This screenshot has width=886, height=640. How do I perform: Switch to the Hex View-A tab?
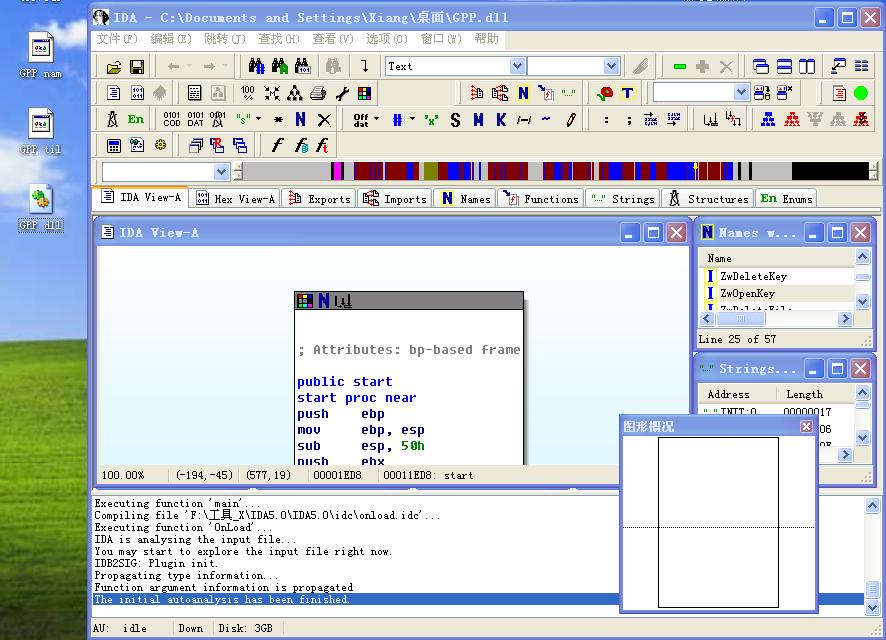click(236, 198)
